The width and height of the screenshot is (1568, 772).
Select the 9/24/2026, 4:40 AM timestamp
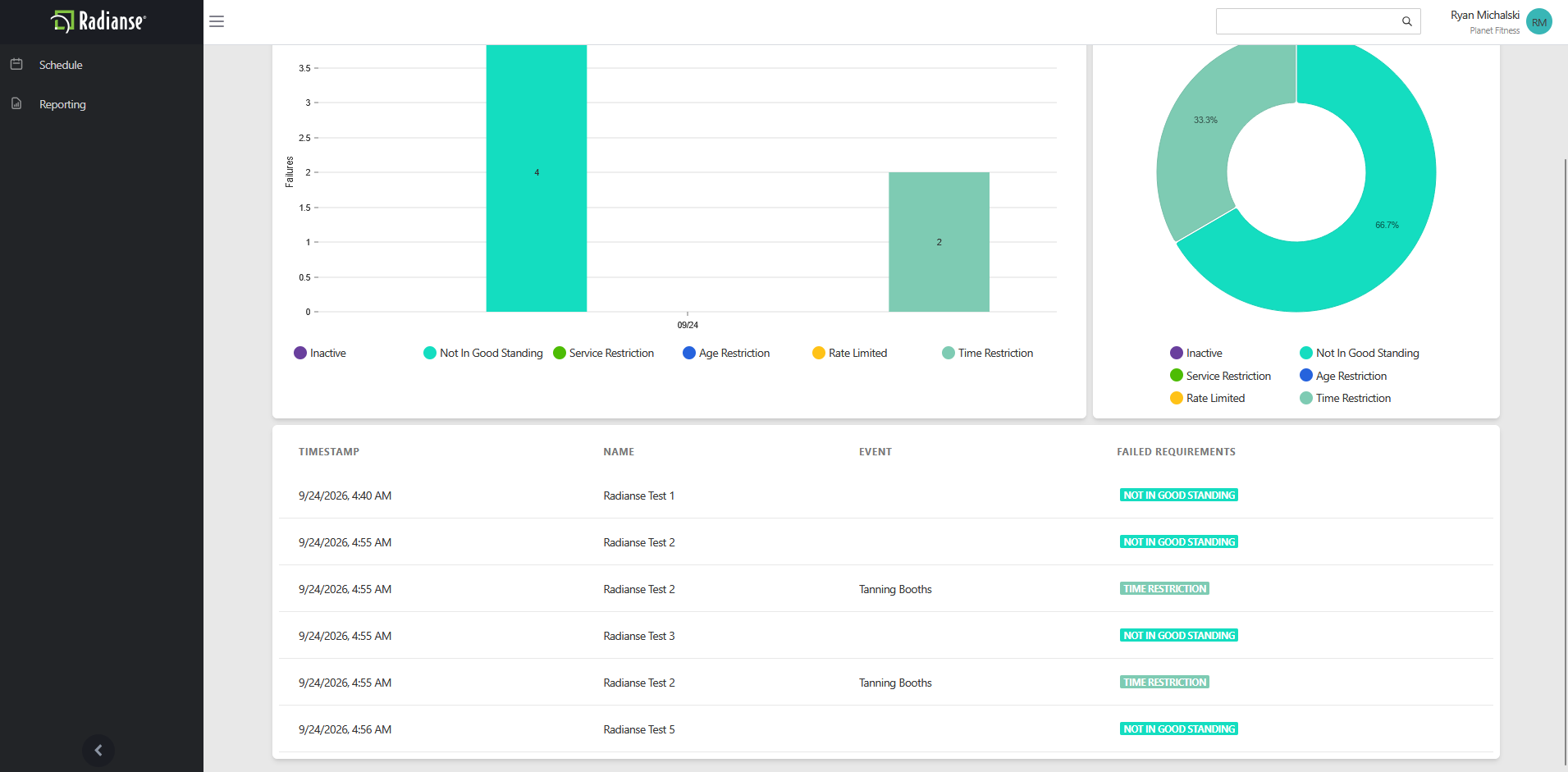pos(345,496)
